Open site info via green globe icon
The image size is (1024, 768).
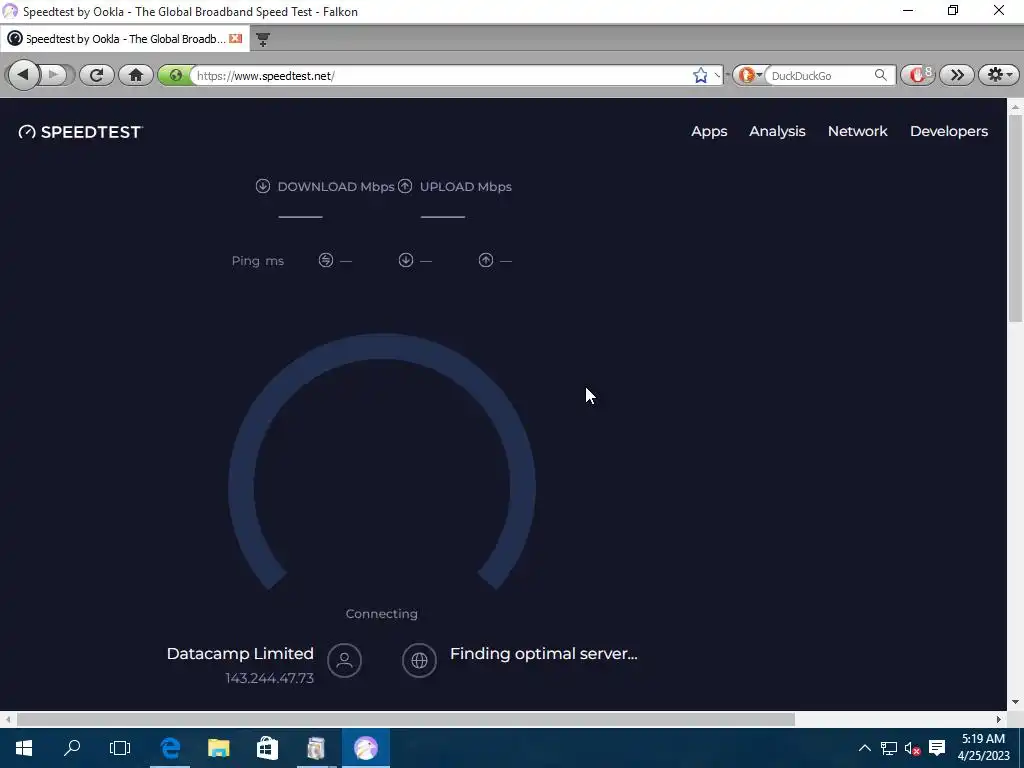tap(175, 75)
